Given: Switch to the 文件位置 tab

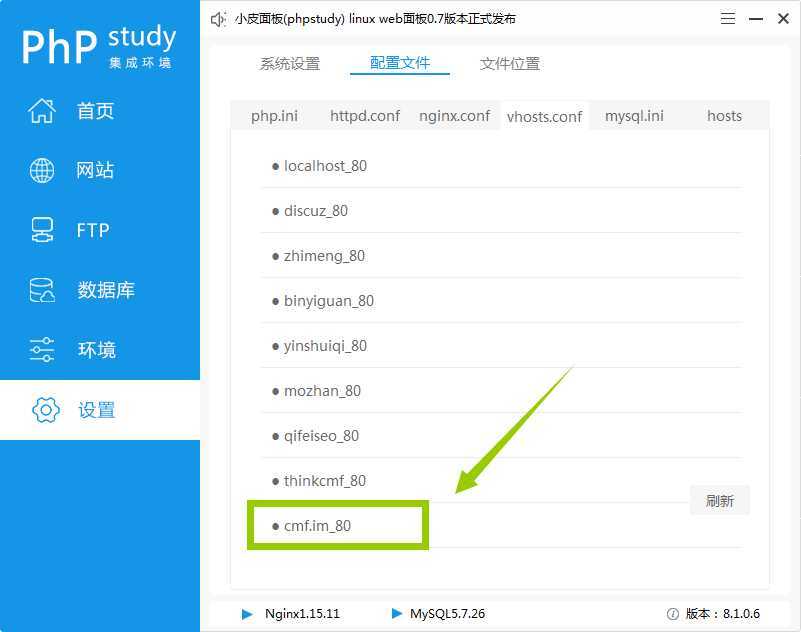Looking at the screenshot, I should [510, 63].
